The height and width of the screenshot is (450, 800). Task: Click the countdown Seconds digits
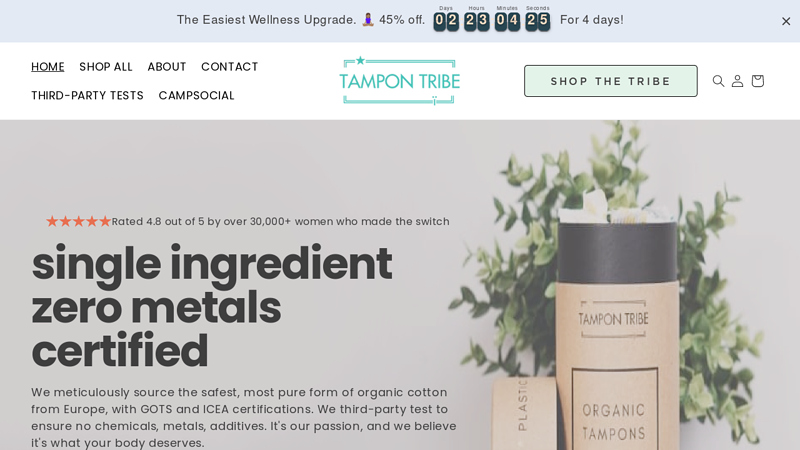coord(538,21)
